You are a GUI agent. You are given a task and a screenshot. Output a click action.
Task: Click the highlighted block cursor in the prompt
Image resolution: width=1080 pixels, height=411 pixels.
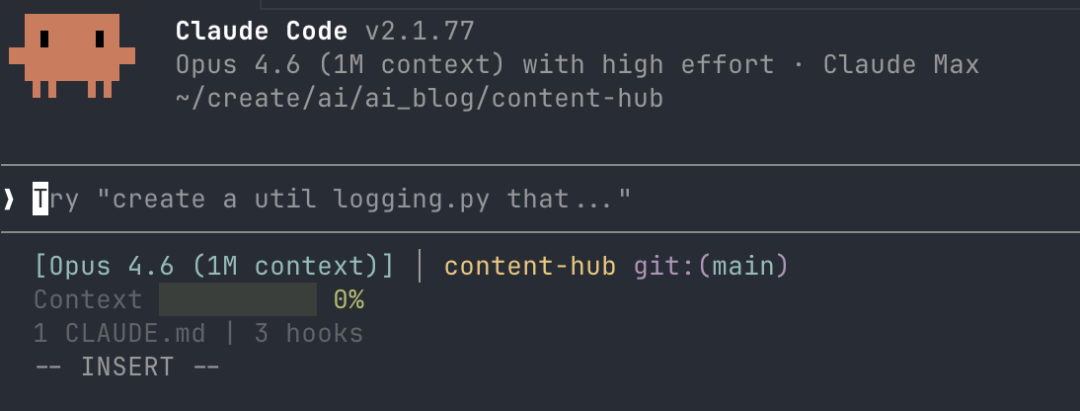pyautogui.click(x=40, y=199)
